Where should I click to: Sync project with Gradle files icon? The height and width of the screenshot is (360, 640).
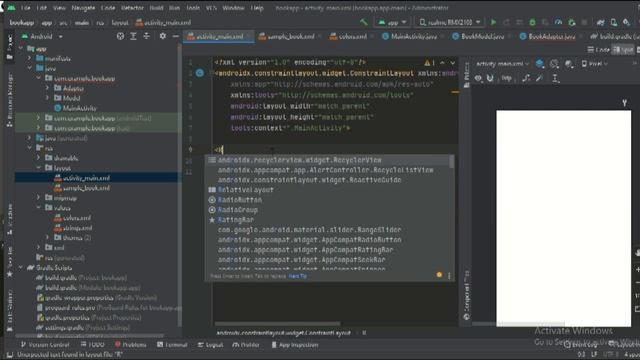pos(600,22)
